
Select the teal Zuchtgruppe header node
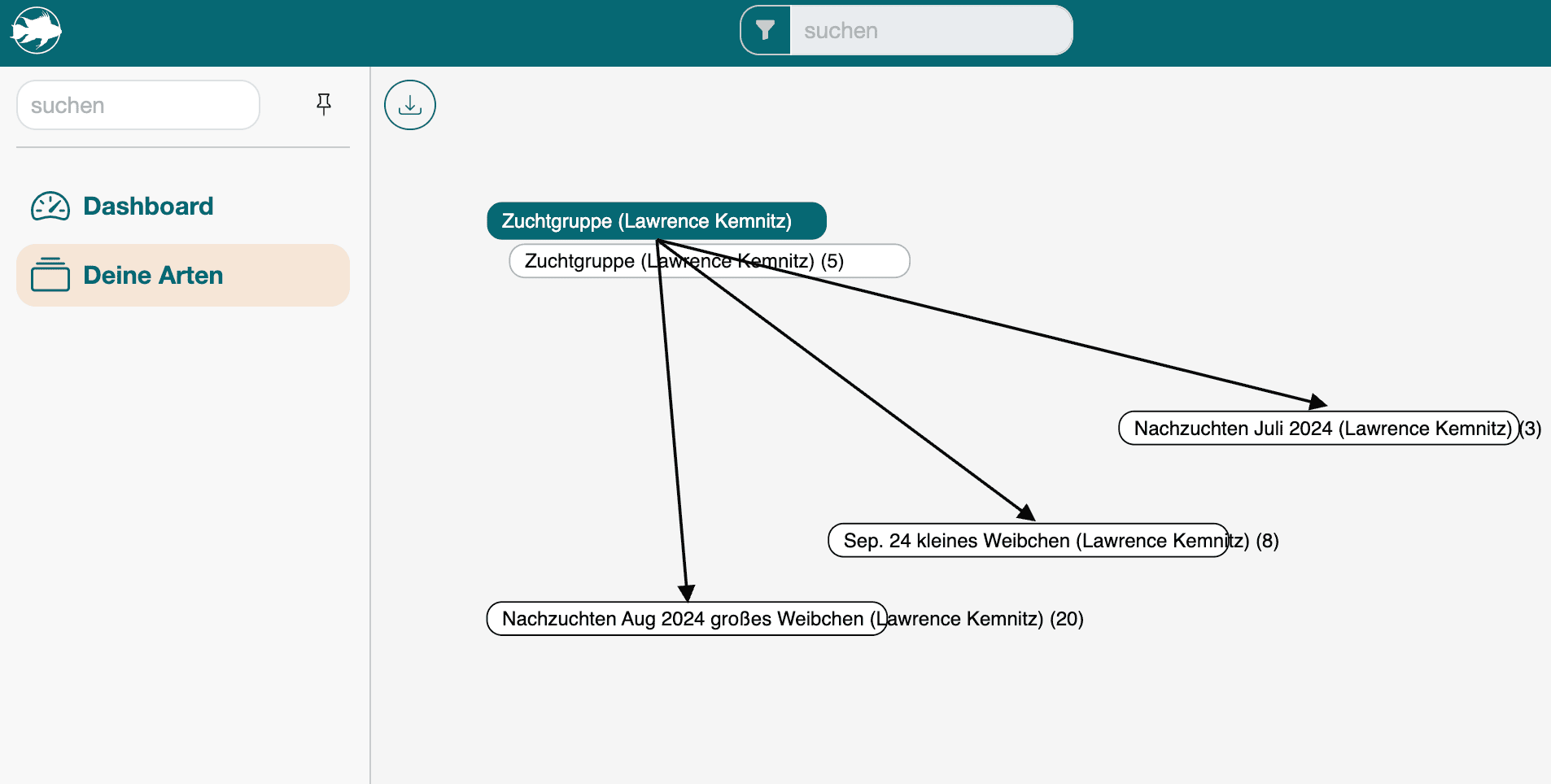pos(656,221)
